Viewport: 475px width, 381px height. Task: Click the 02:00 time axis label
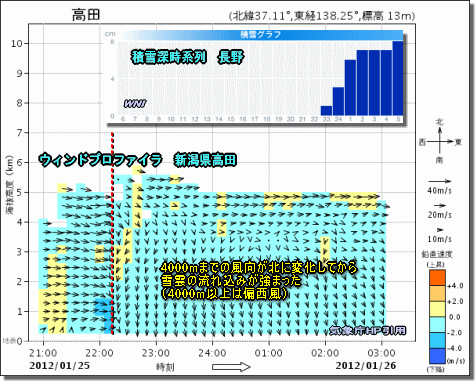click(x=325, y=353)
